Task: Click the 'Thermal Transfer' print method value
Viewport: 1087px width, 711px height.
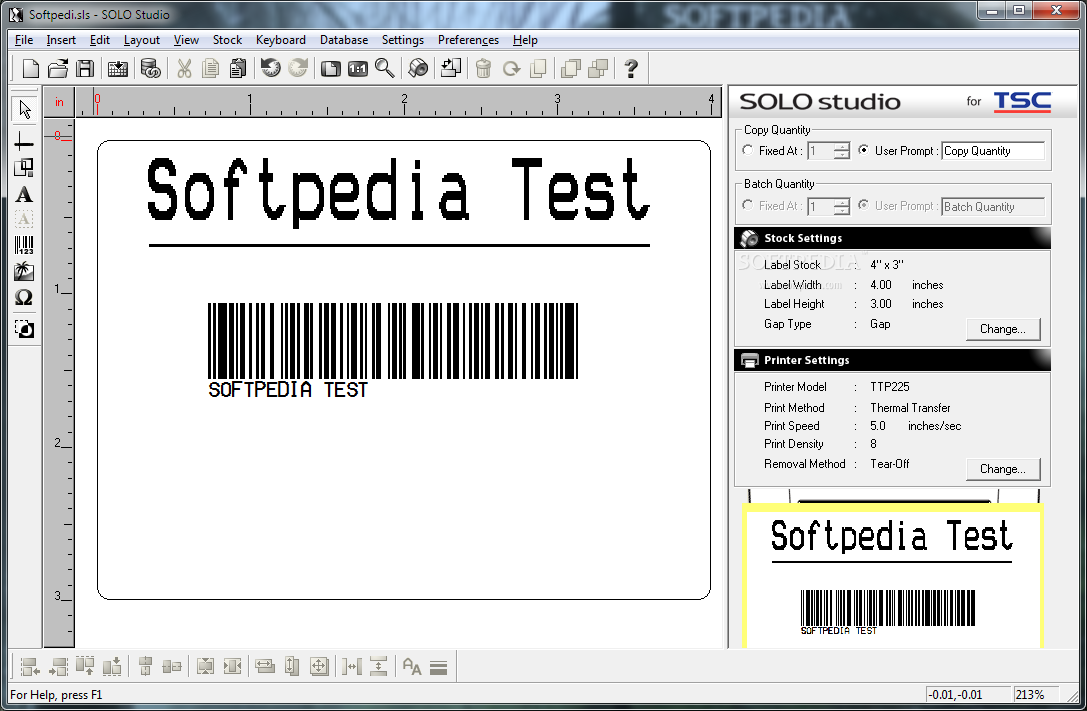Action: point(910,407)
